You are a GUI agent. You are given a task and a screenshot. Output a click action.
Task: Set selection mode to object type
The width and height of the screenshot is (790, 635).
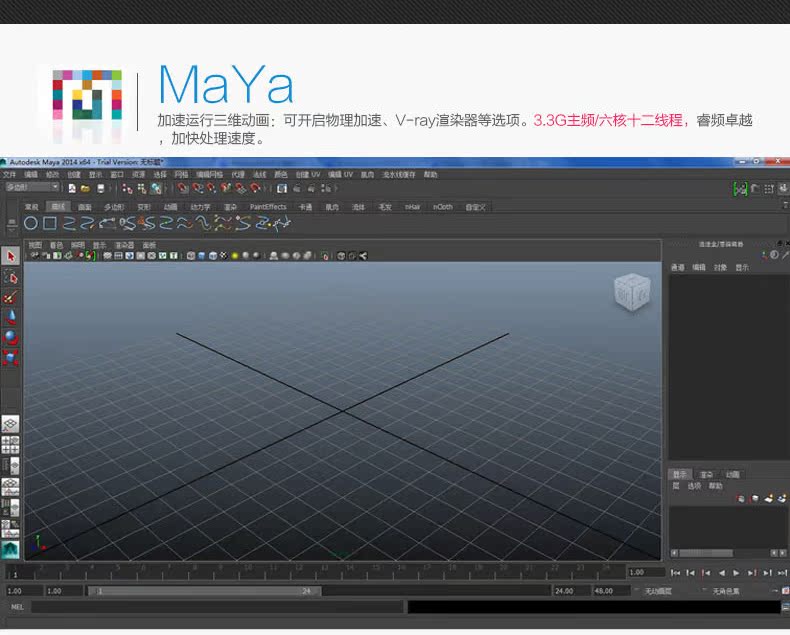pos(142,188)
